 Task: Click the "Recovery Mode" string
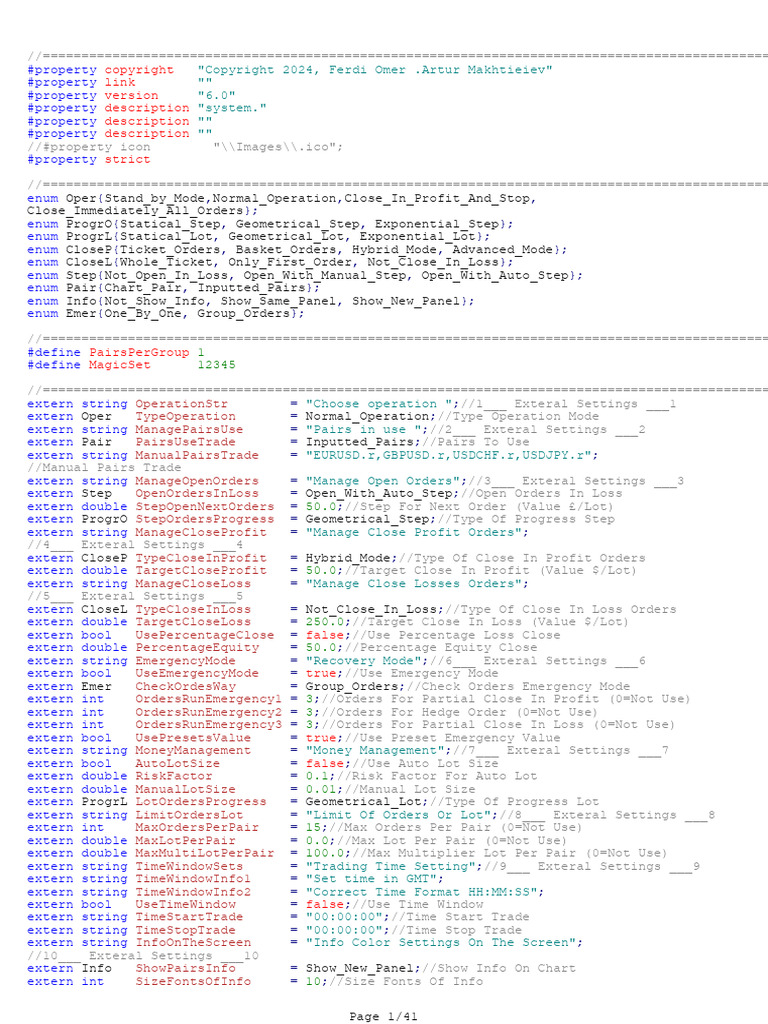pyautogui.click(x=363, y=661)
